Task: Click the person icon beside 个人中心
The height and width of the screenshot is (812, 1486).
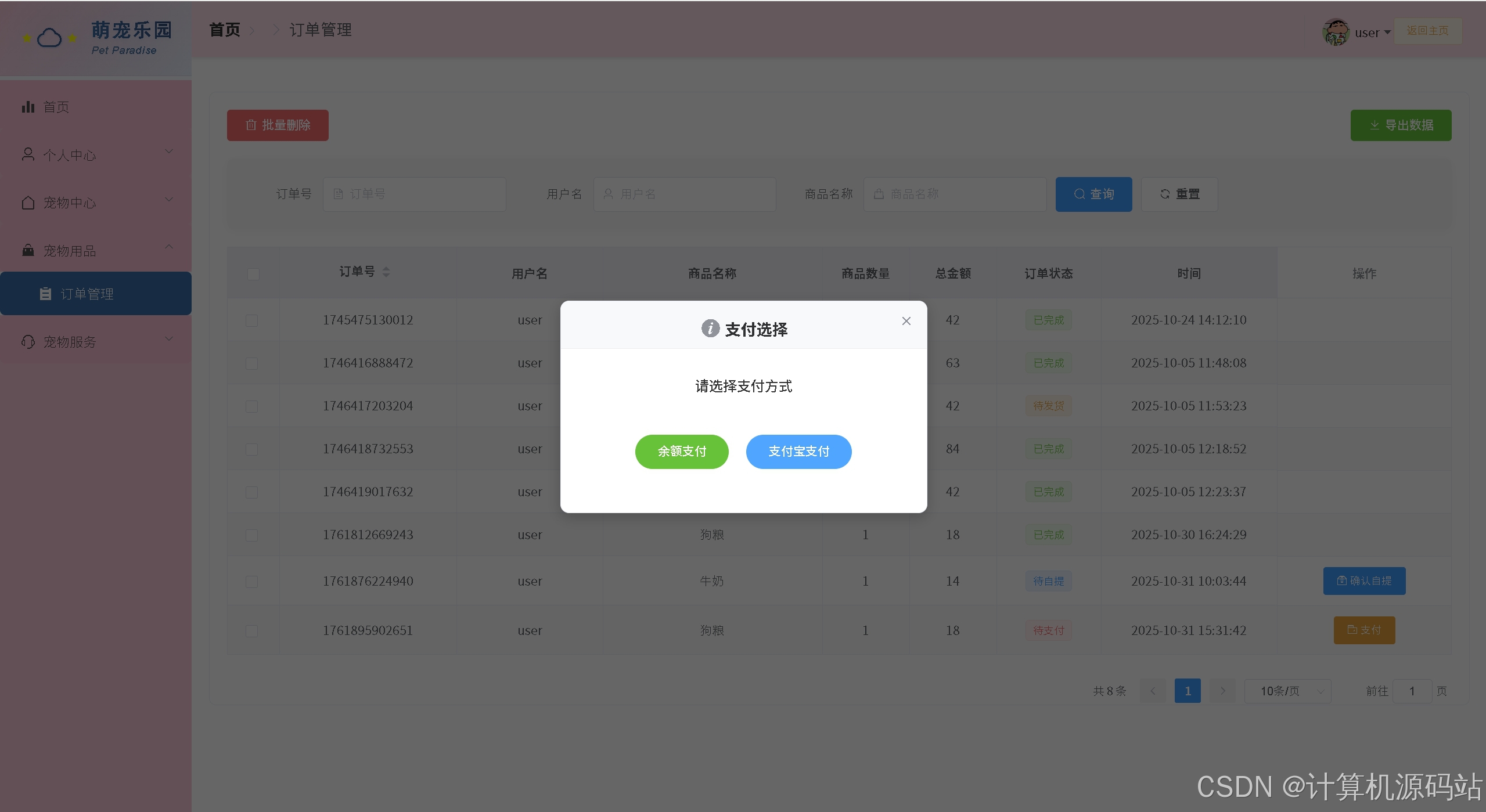Action: pos(28,154)
